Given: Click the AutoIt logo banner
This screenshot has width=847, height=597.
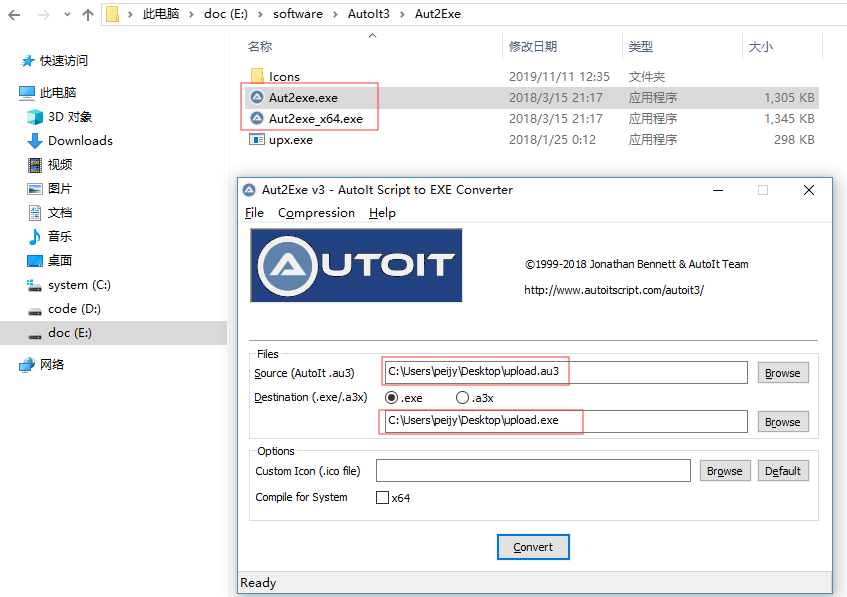Looking at the screenshot, I should tap(356, 265).
